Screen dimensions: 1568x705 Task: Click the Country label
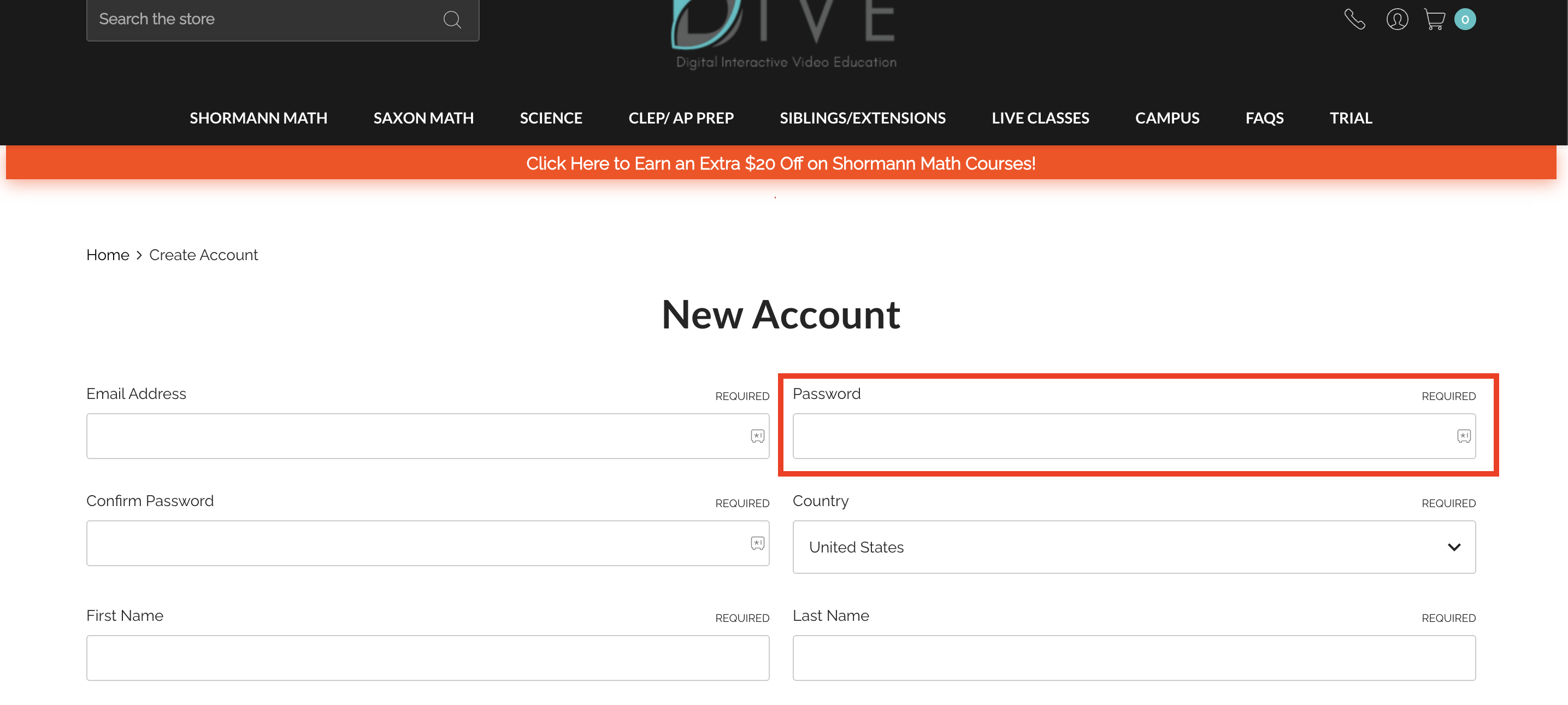(821, 501)
